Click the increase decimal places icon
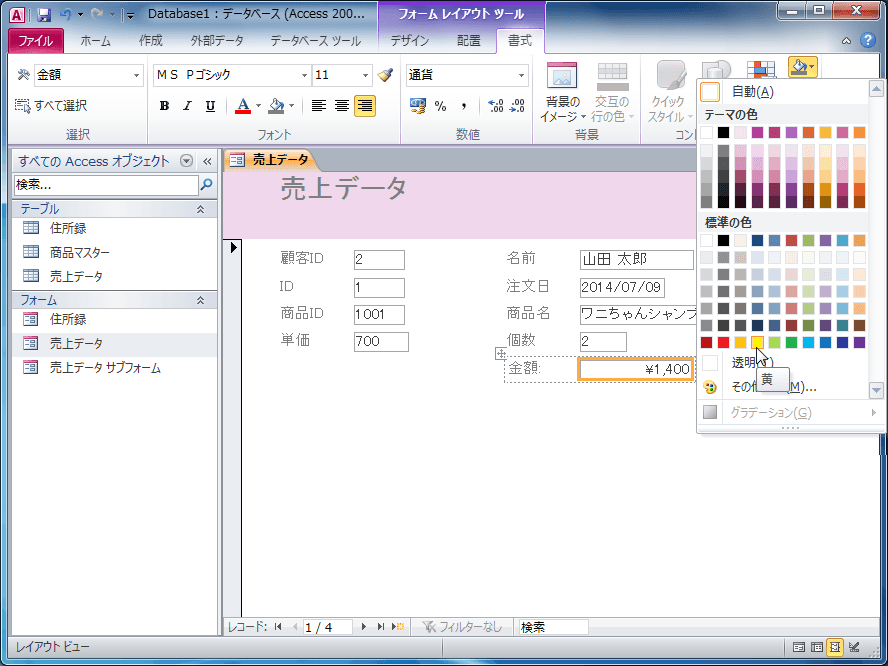 click(496, 106)
